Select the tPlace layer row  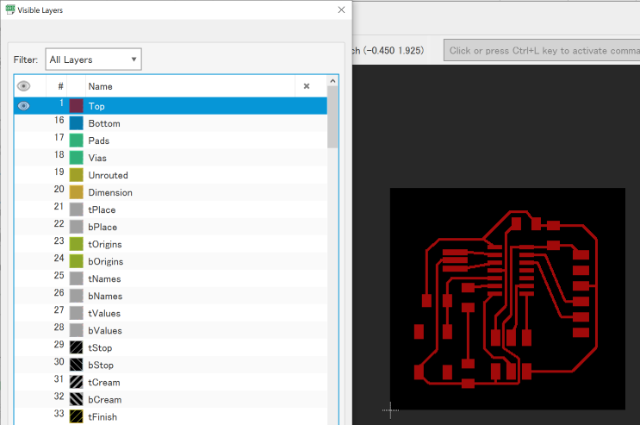171,209
